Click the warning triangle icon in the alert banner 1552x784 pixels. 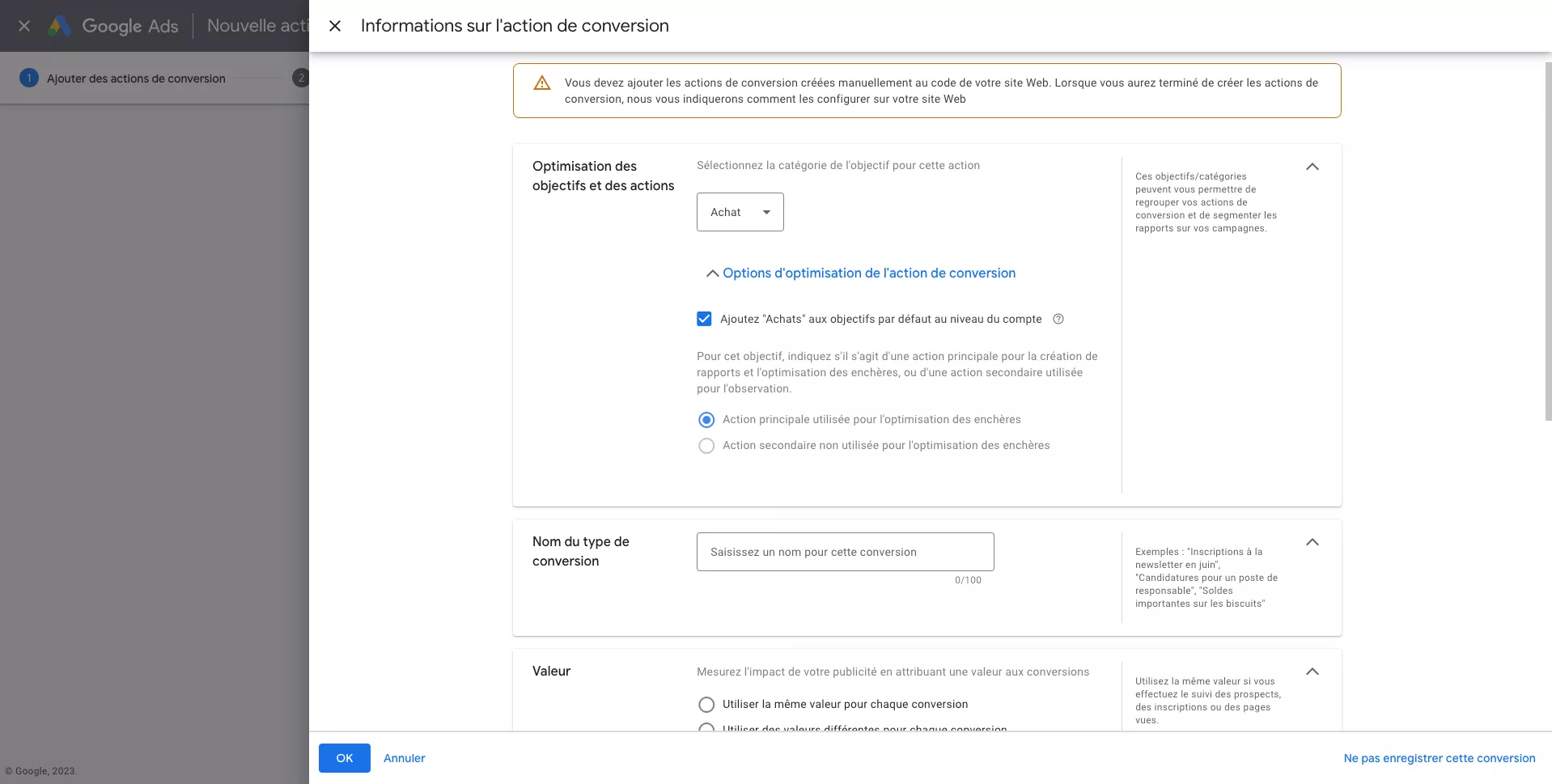click(x=541, y=82)
